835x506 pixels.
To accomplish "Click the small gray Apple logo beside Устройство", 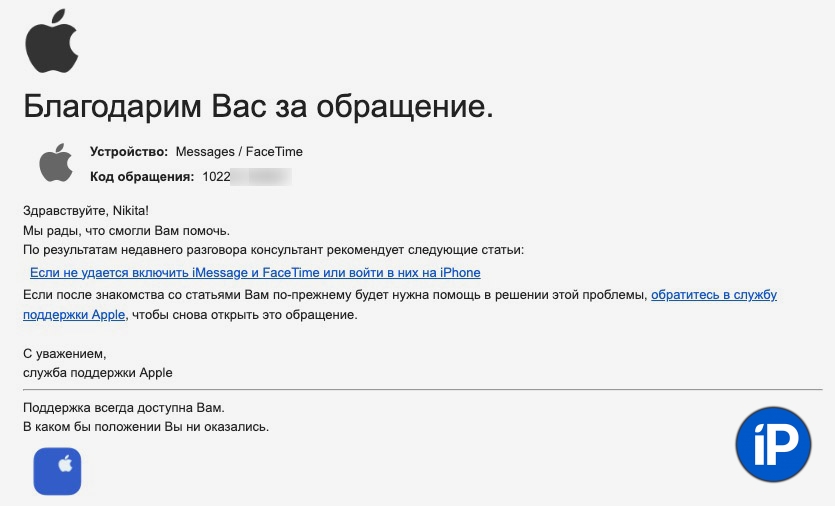I will point(56,163).
